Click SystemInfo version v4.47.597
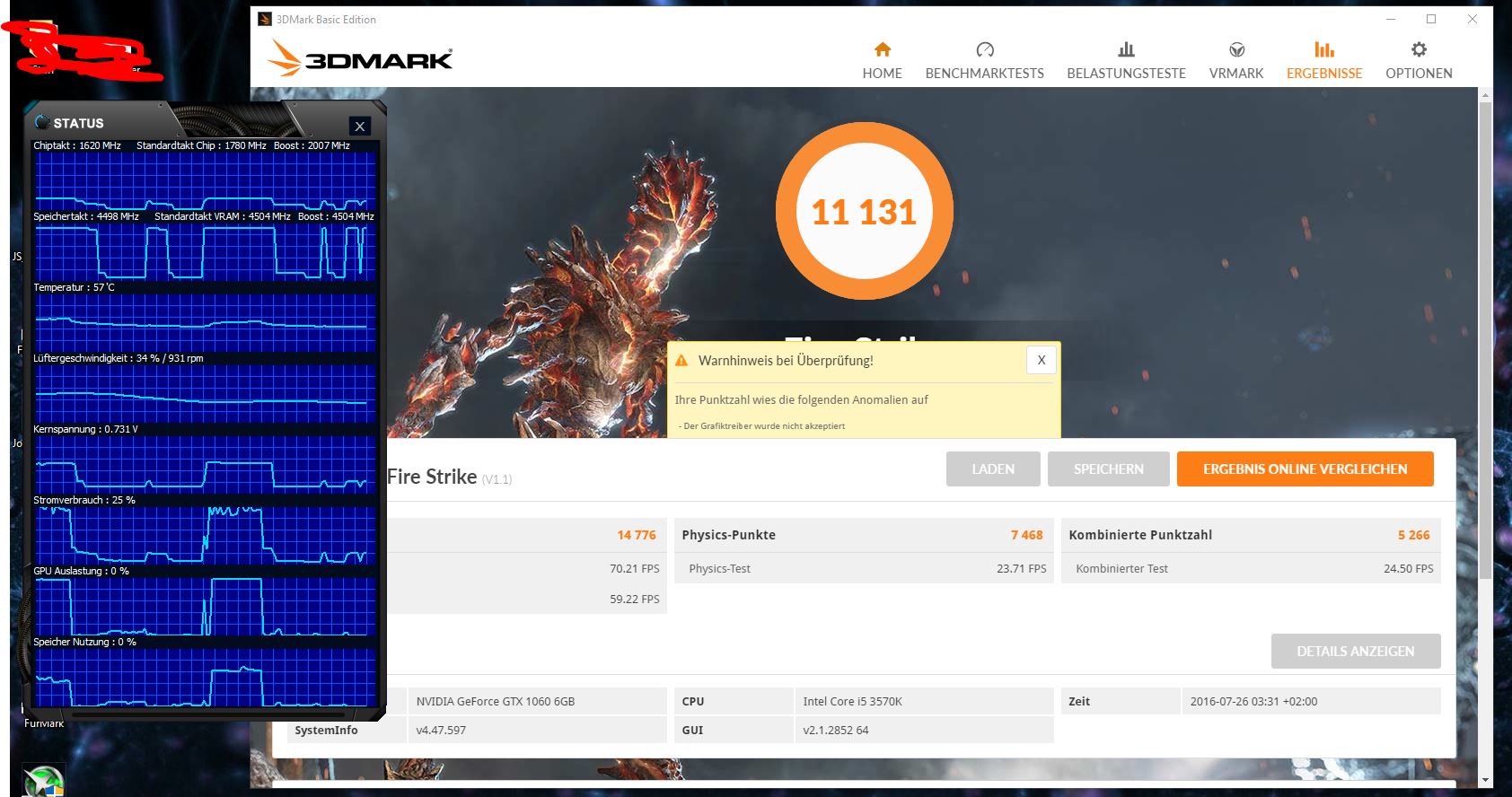The width and height of the screenshot is (1512, 797). tap(441, 730)
